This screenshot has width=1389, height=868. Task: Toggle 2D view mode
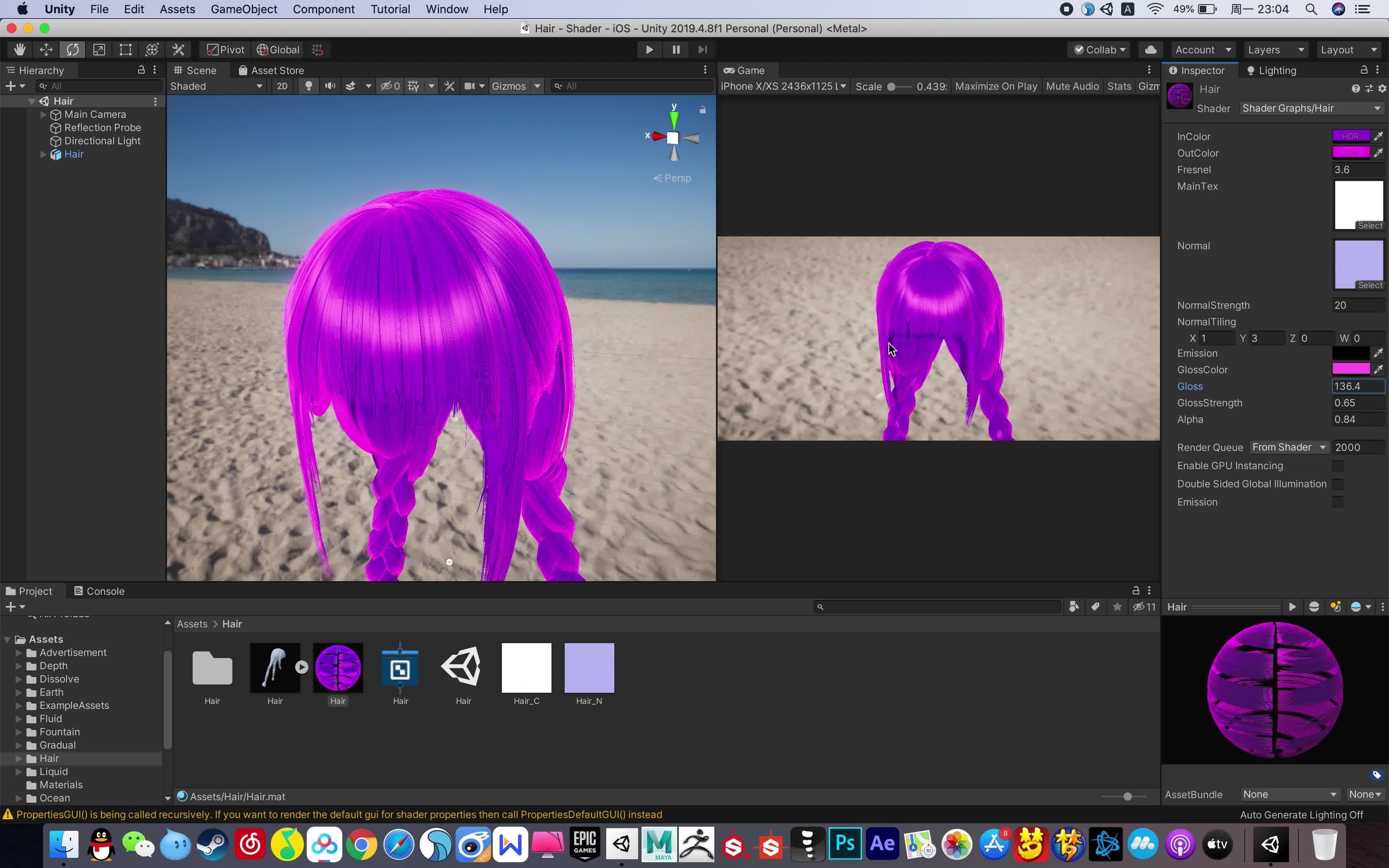(282, 86)
